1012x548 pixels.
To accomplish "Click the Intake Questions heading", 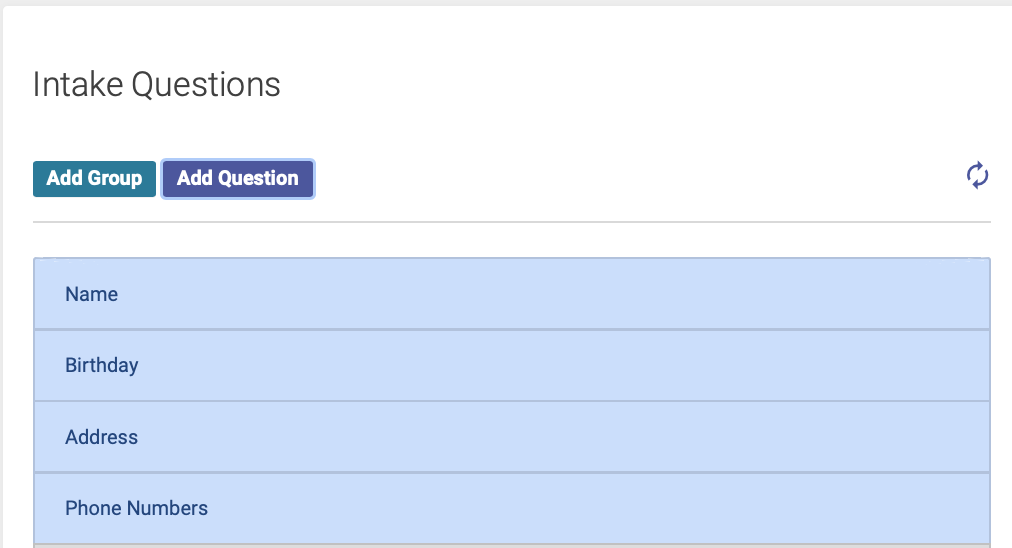I will [x=157, y=85].
